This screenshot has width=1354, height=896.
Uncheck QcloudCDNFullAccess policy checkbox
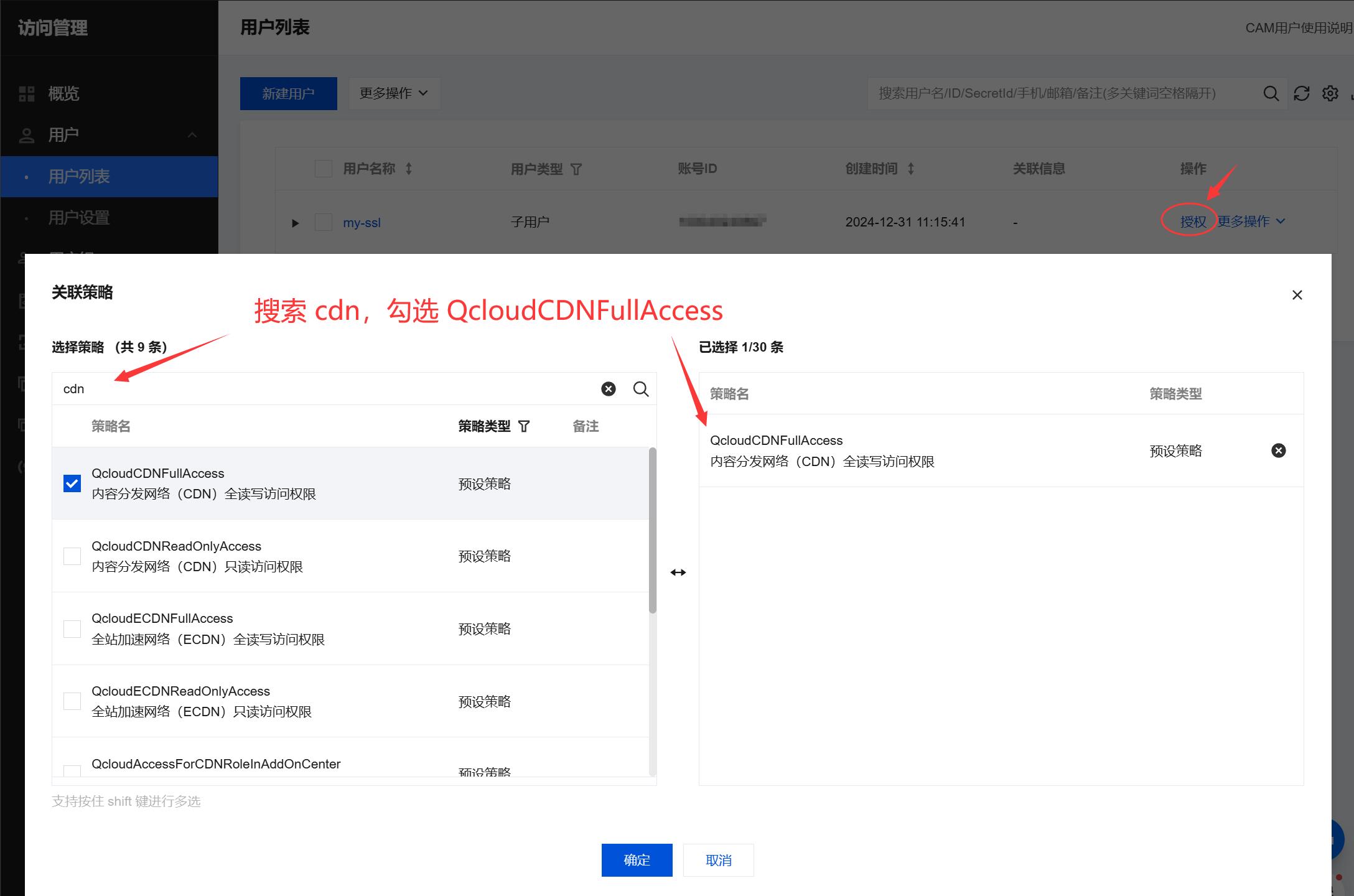[72, 483]
